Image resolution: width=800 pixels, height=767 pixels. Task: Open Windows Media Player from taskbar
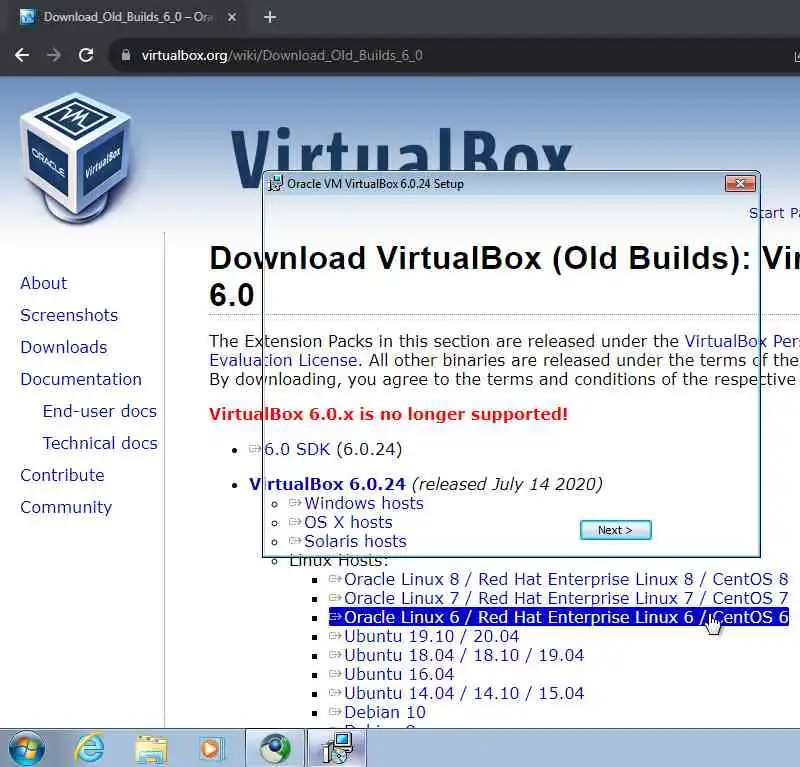[x=211, y=749]
